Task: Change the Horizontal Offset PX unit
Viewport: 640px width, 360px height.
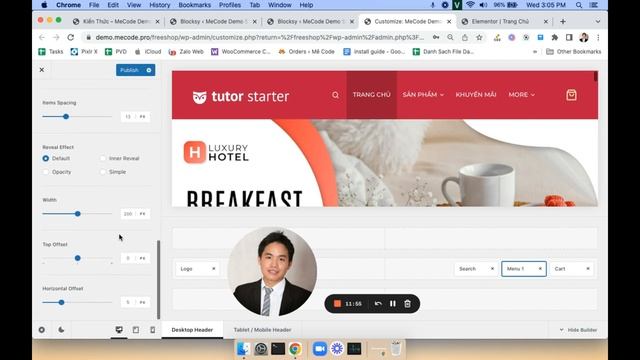Action: tap(142, 302)
